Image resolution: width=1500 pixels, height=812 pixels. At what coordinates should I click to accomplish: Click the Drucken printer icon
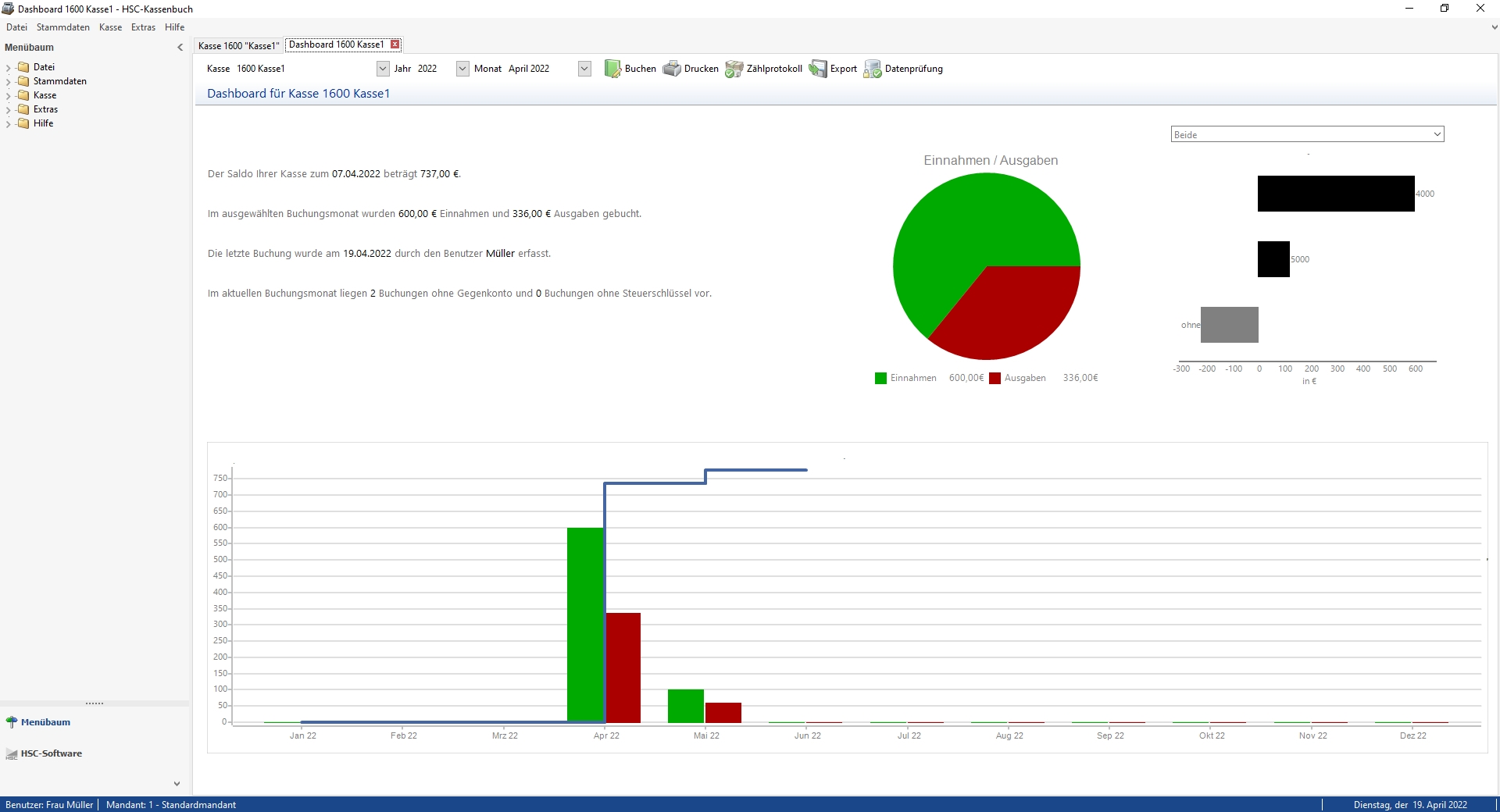point(672,69)
